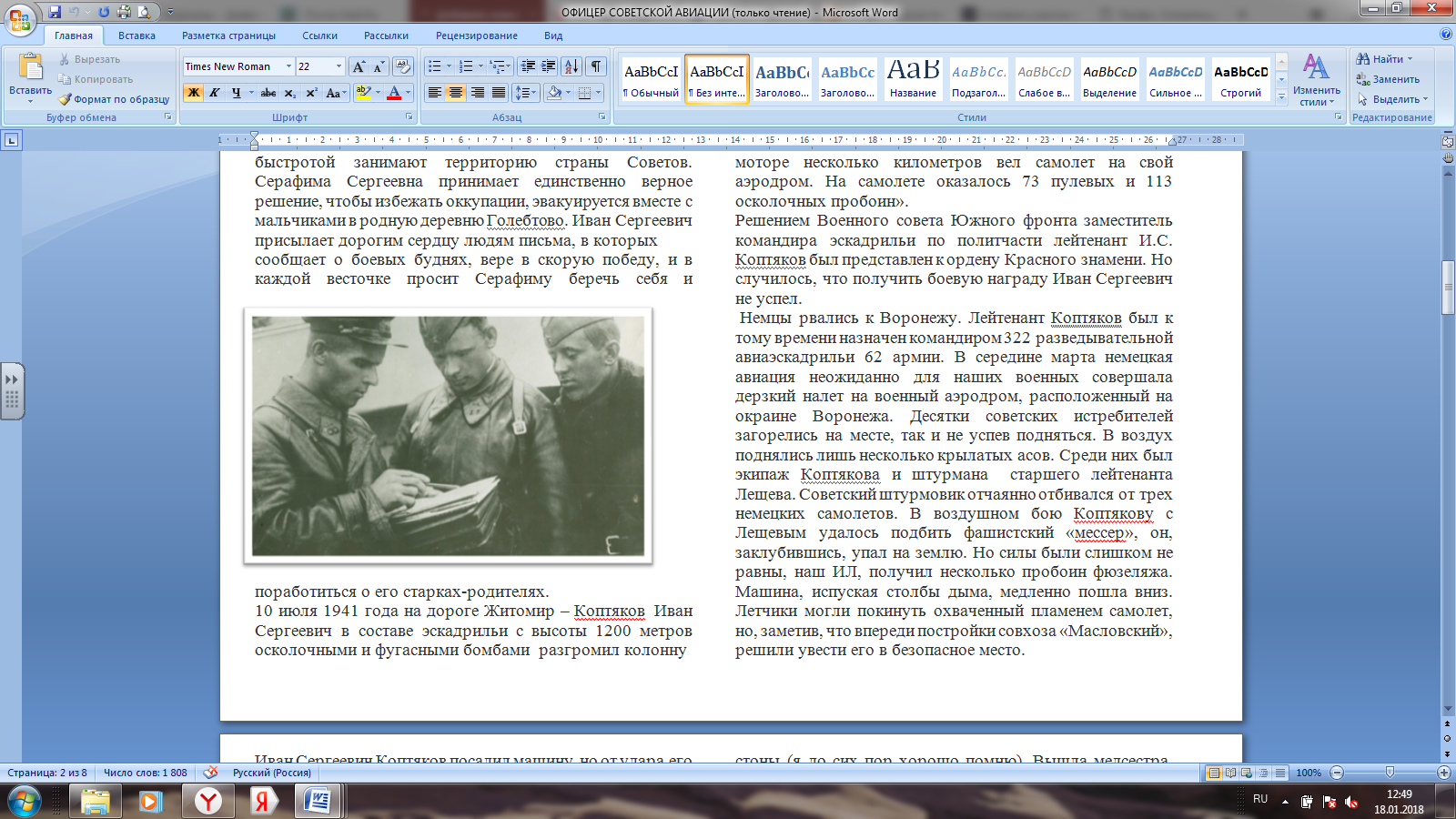
Task: Toggle show paragraph marks (¶)
Action: (595, 66)
